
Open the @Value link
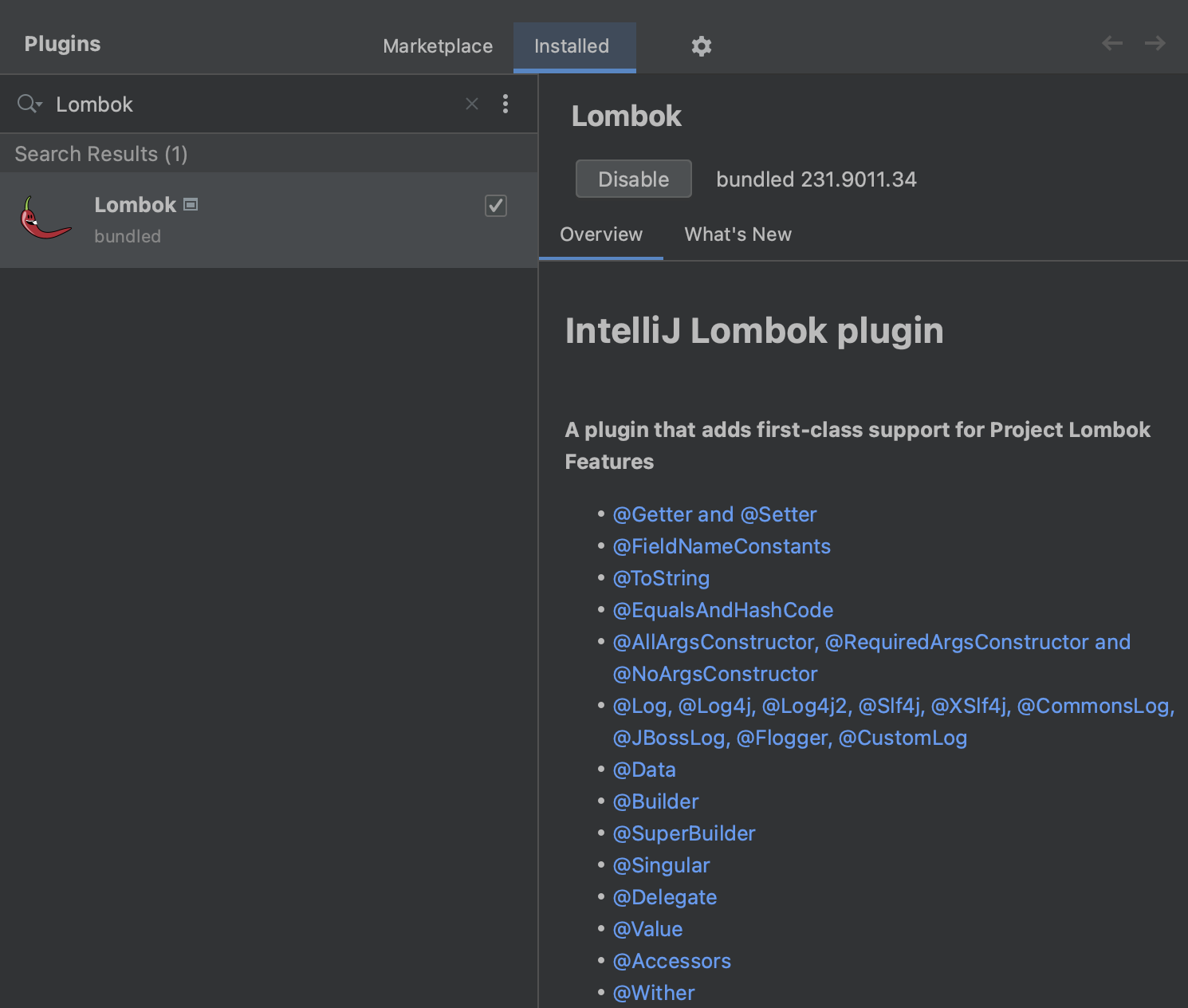(647, 929)
